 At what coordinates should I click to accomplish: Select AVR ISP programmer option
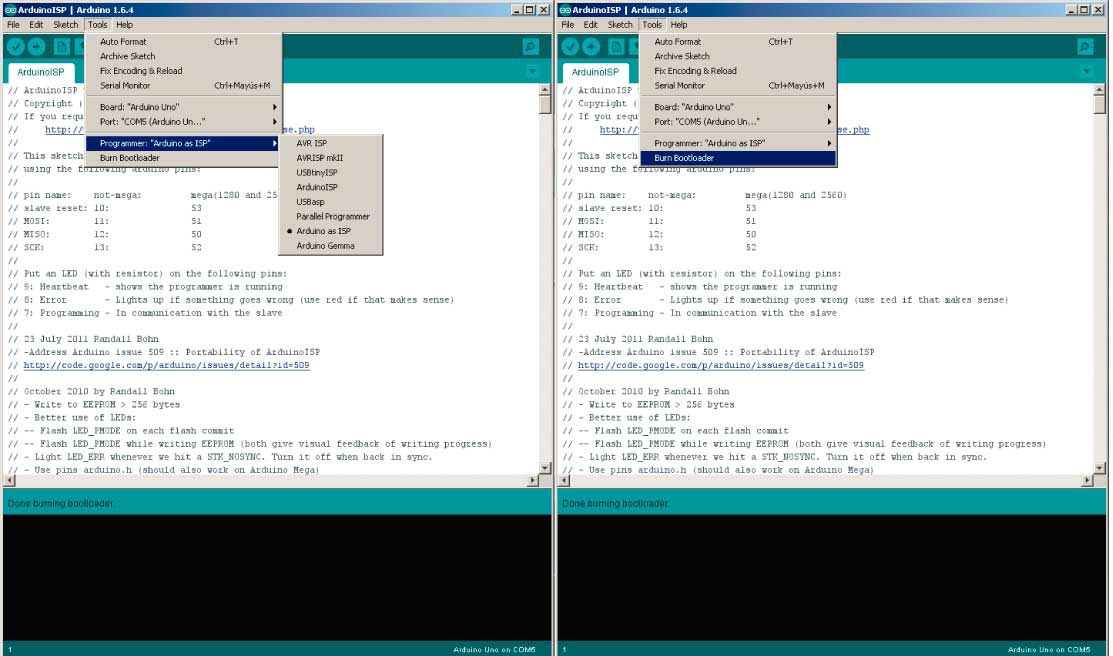pyautogui.click(x=331, y=143)
